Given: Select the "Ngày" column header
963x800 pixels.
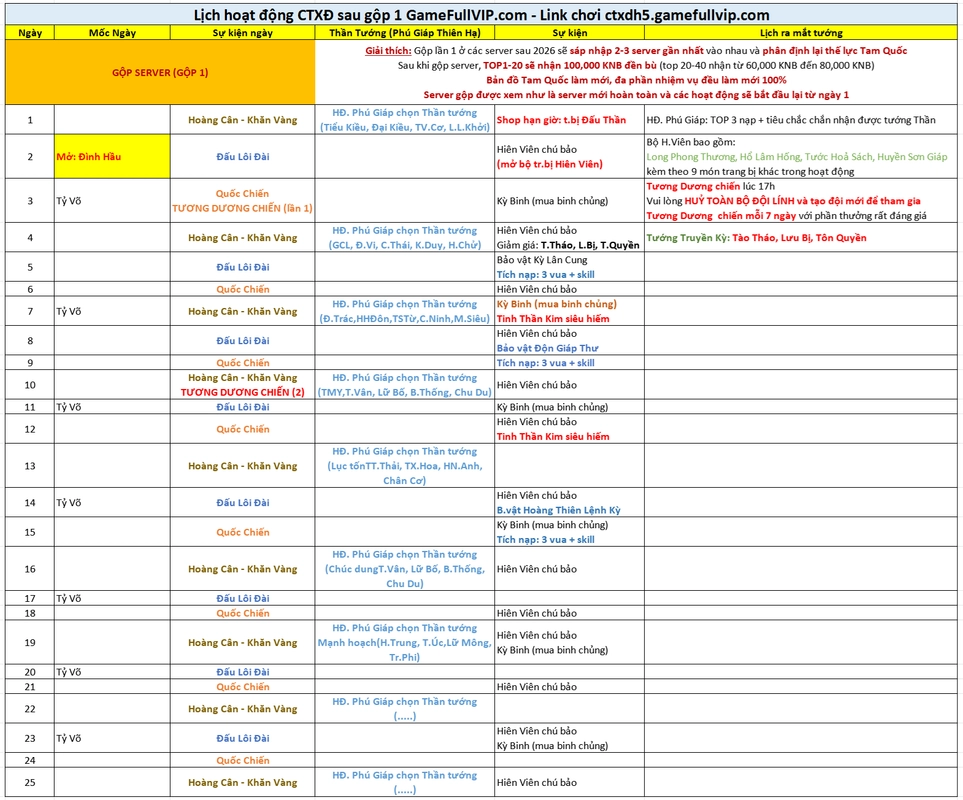Looking at the screenshot, I should 29,33.
